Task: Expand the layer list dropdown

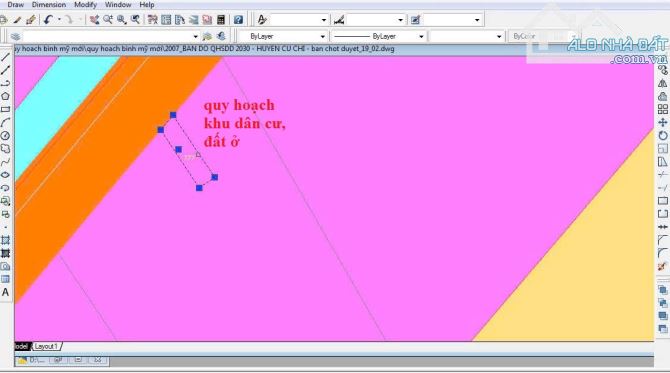Action: pyautogui.click(x=111, y=37)
